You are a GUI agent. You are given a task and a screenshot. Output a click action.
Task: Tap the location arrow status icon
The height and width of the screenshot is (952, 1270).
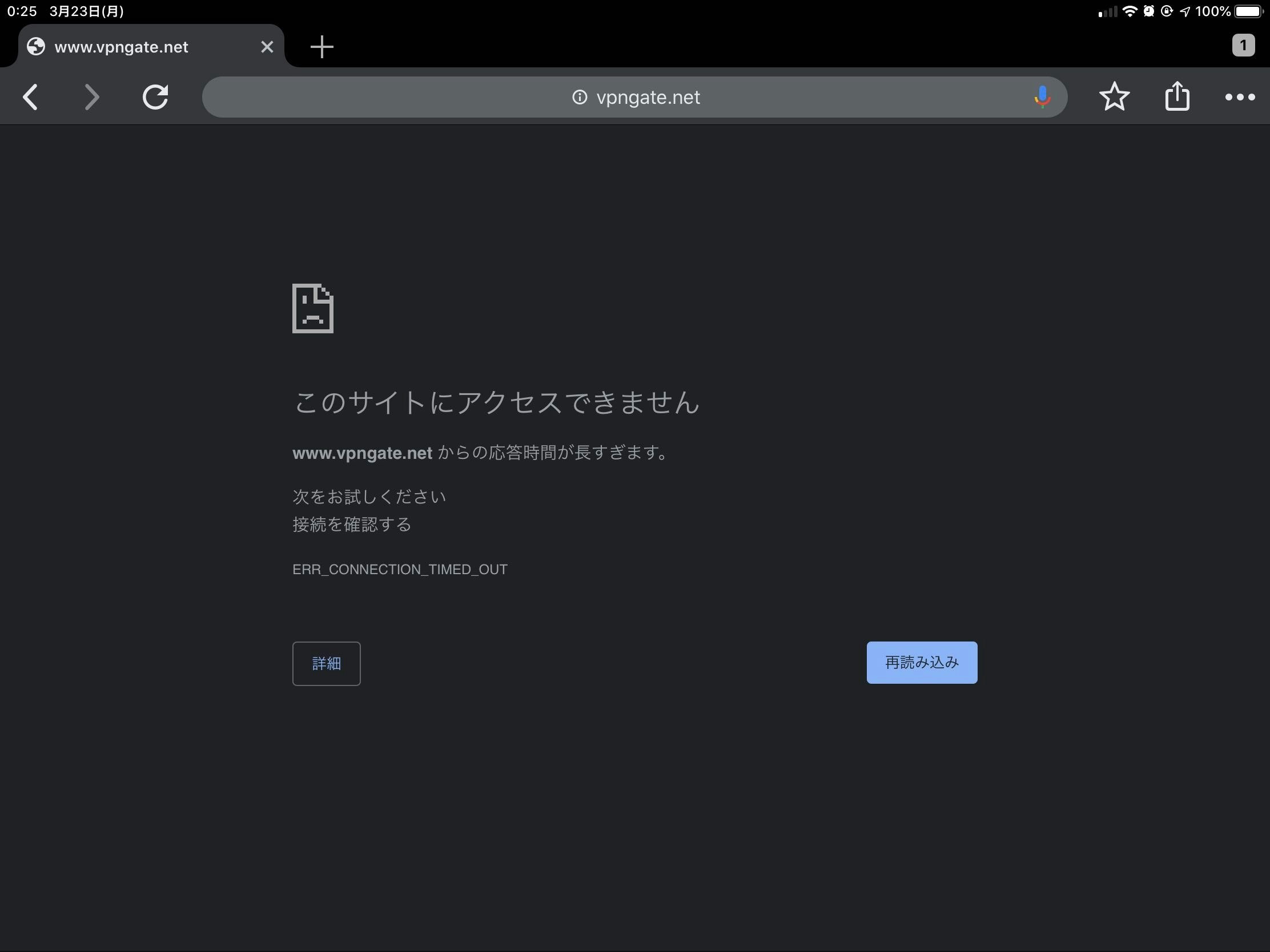point(1185,11)
